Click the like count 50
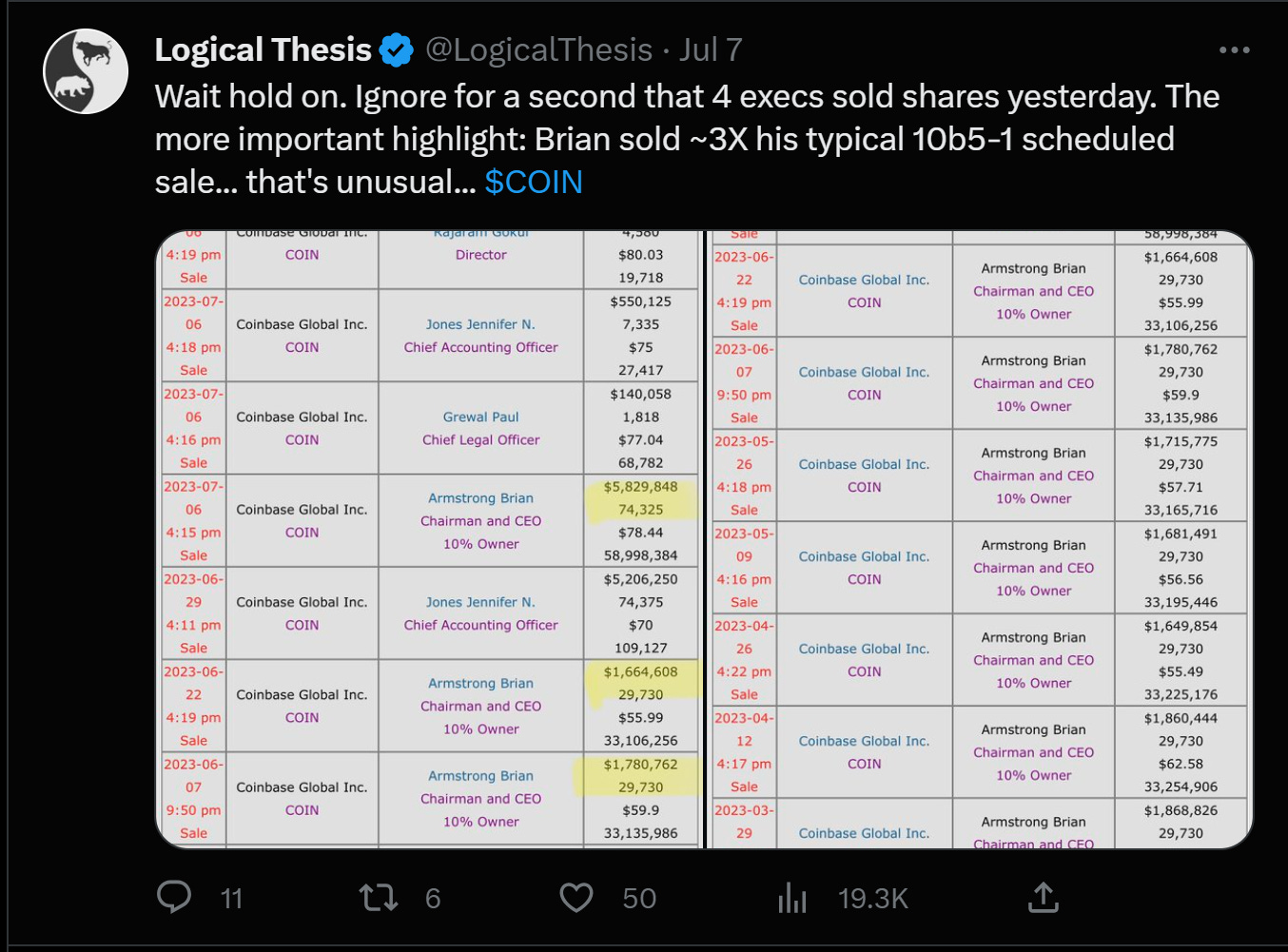The height and width of the screenshot is (952, 1288). pyautogui.click(x=639, y=898)
